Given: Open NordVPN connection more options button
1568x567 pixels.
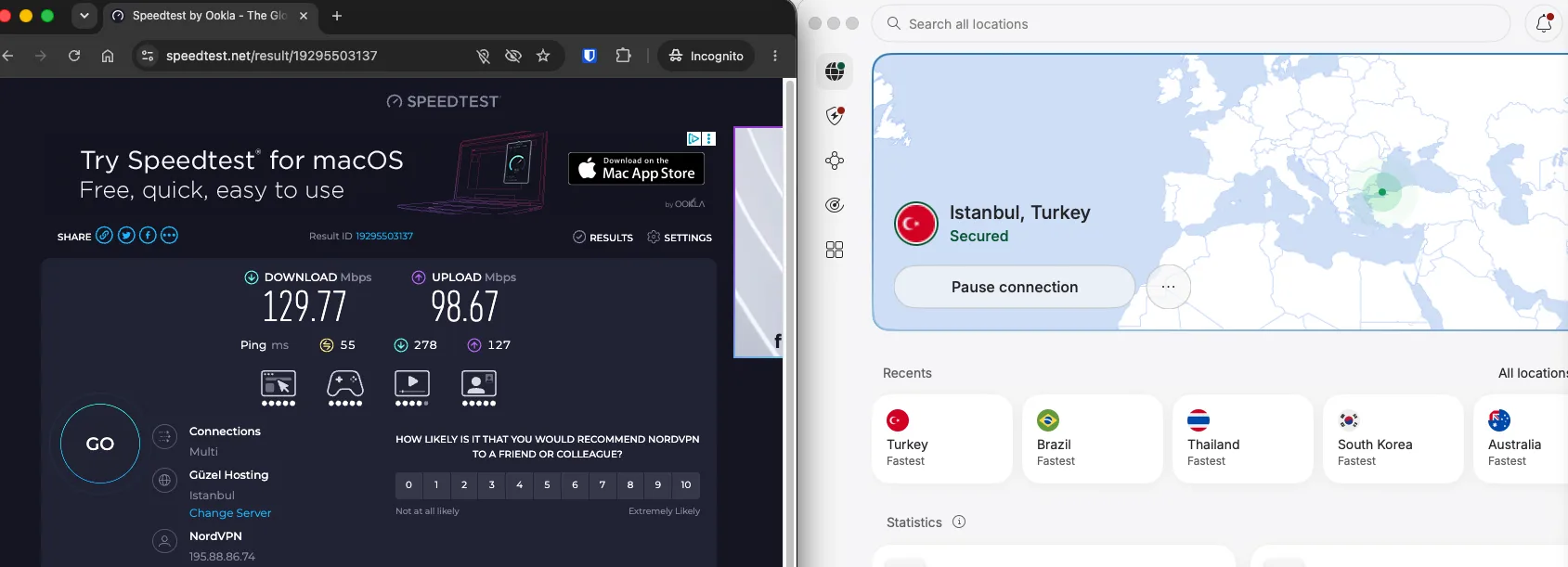Looking at the screenshot, I should 1169,287.
